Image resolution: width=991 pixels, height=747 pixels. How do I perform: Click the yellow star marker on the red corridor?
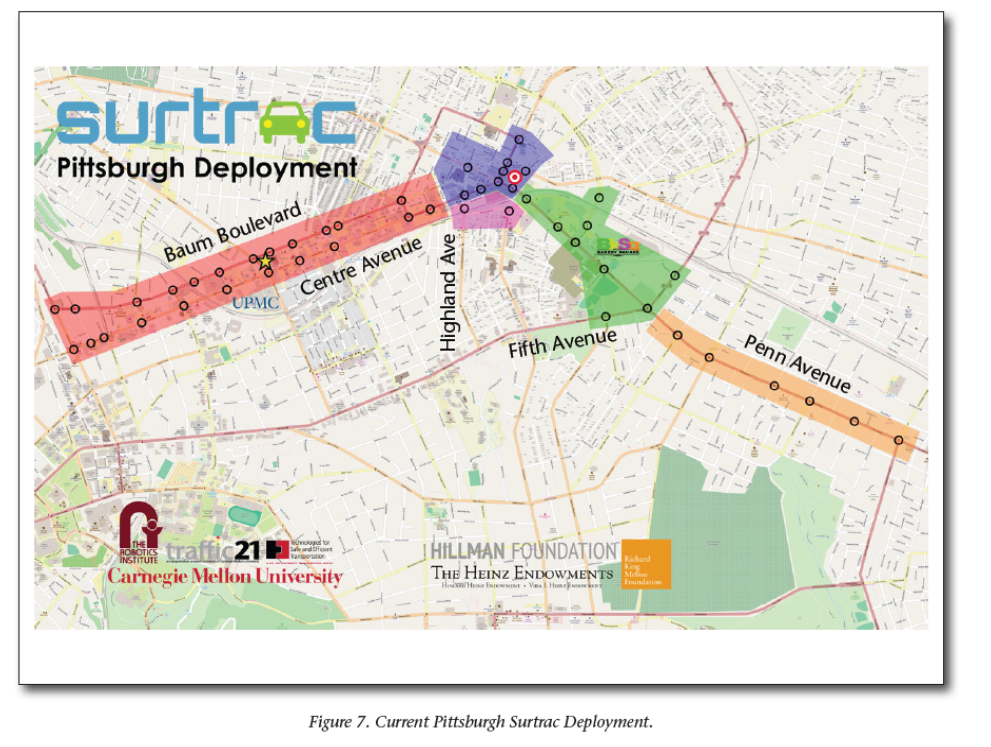[x=265, y=261]
